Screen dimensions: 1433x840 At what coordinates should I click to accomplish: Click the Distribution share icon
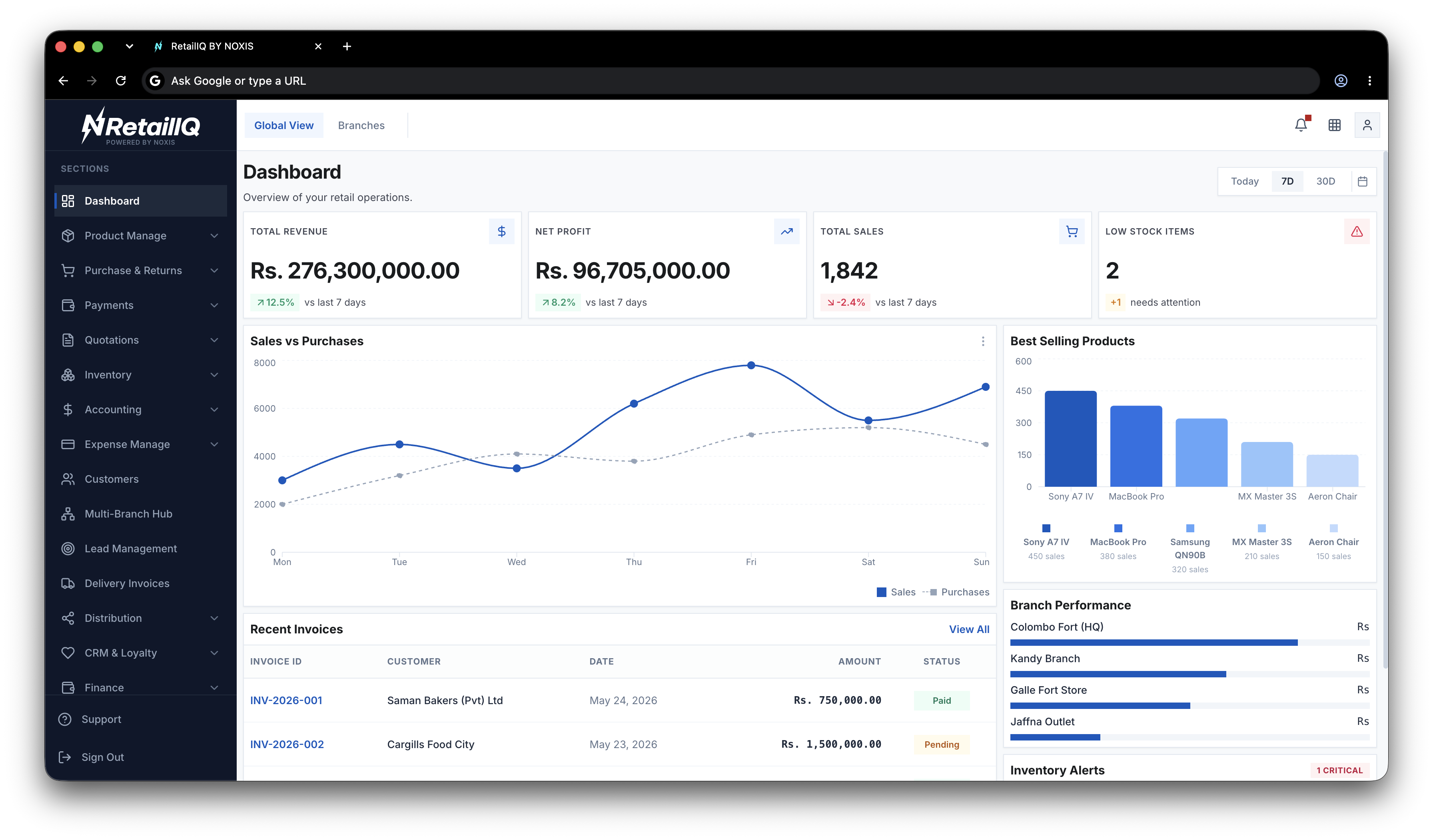coord(68,618)
